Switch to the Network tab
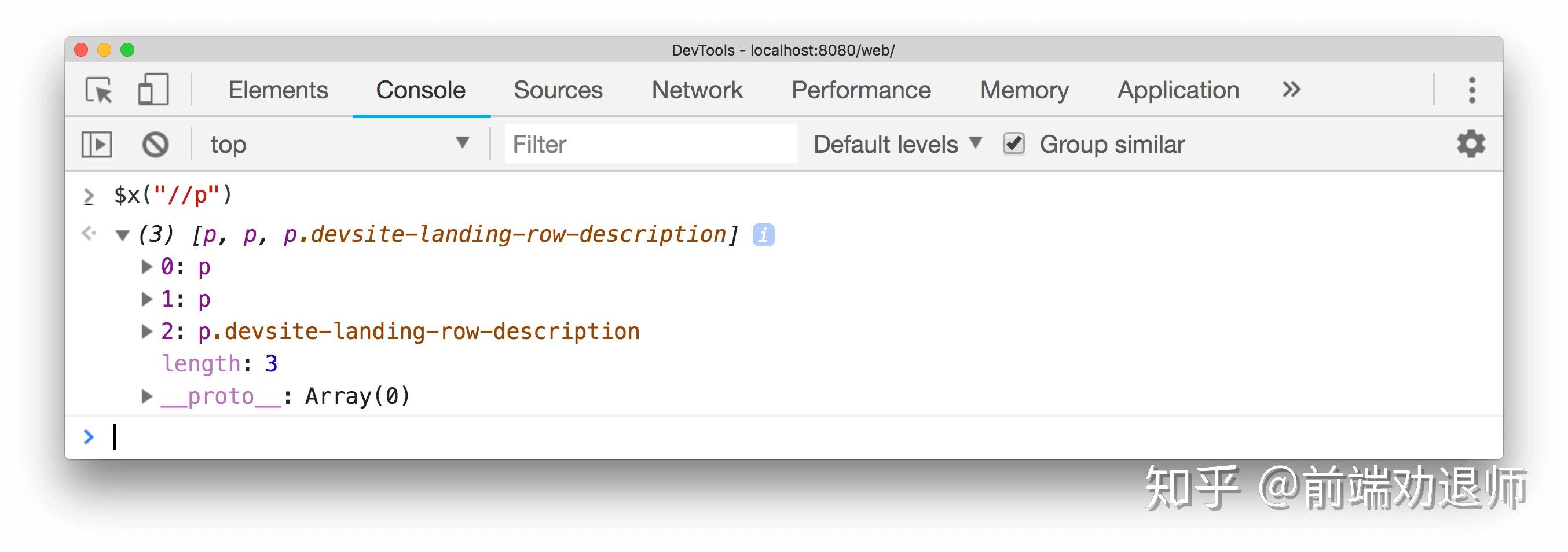The height and width of the screenshot is (552, 1568). tap(697, 90)
